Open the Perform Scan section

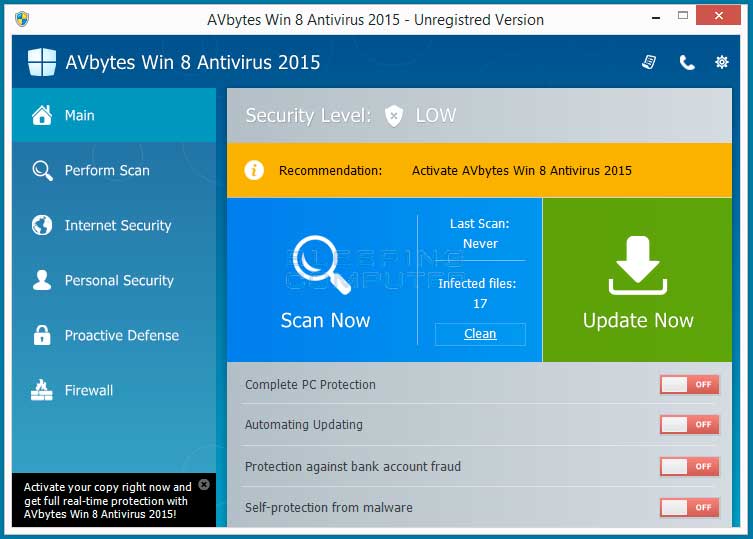[107, 171]
